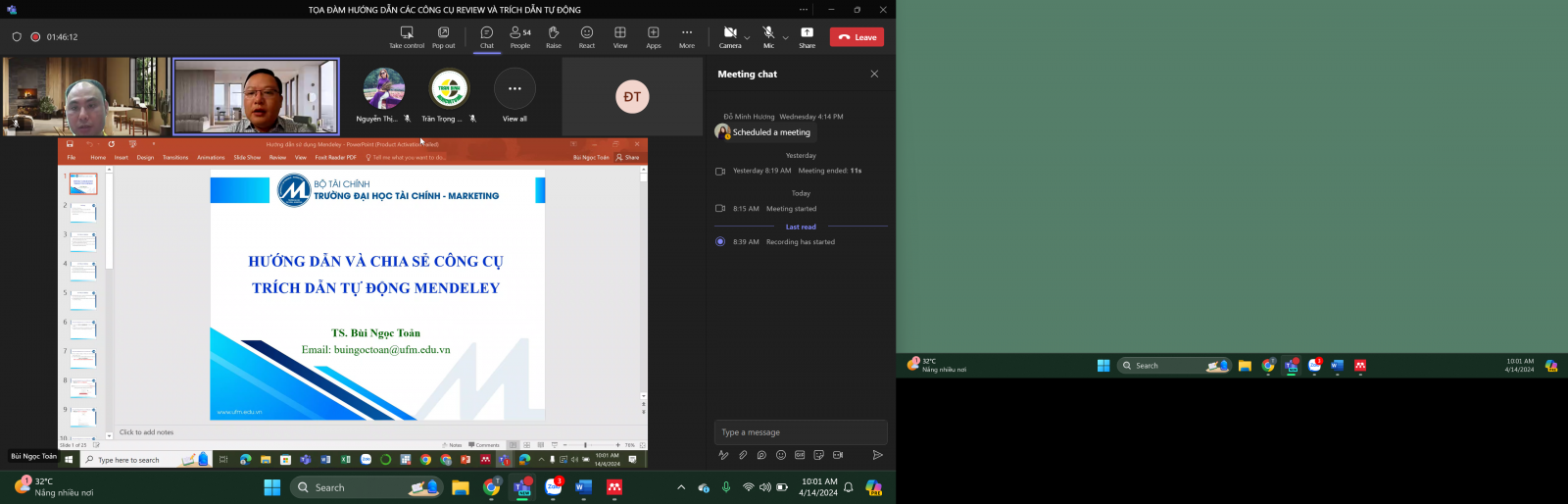The image size is (1568, 504).
Task: Open the View layout menu
Action: 620,37
